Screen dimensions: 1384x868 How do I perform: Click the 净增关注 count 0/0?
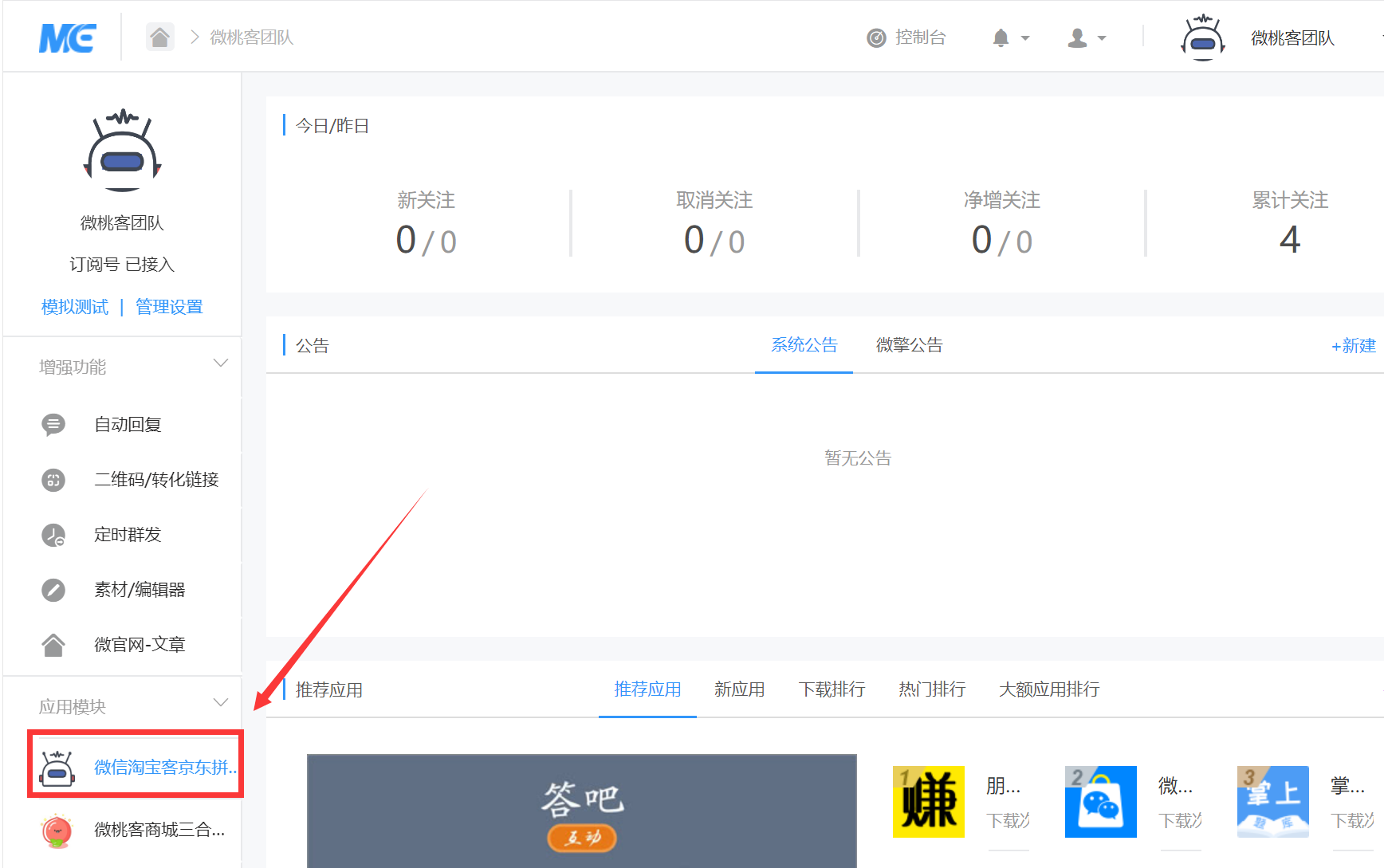click(1002, 241)
